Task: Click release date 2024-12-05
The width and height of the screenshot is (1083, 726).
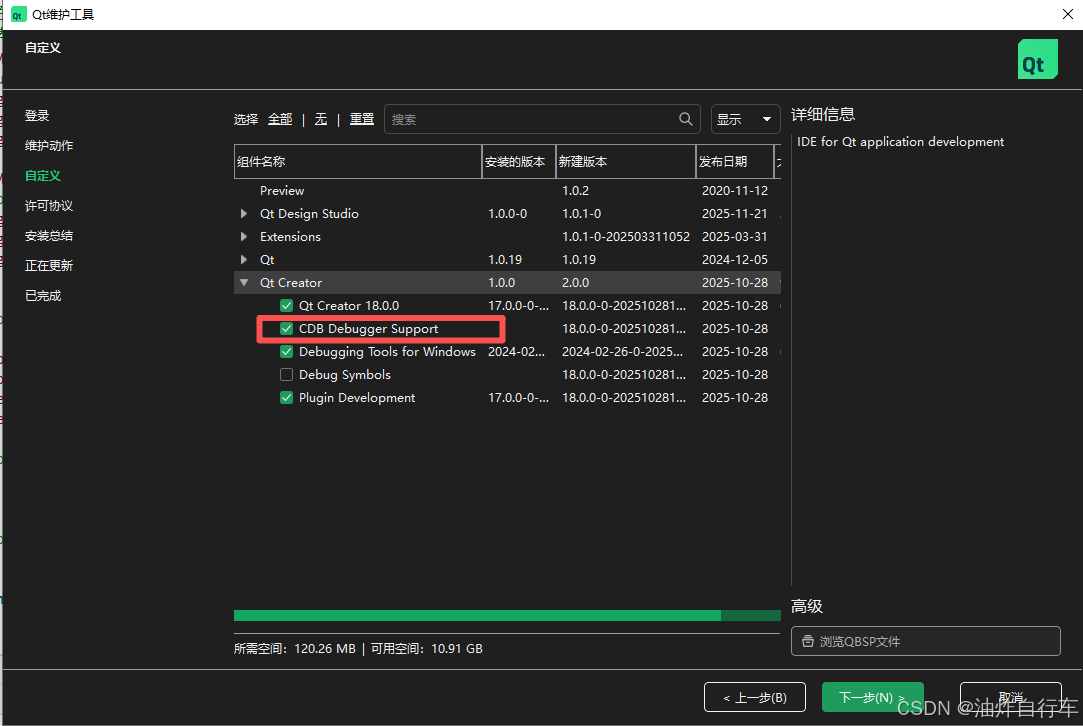Action: coord(735,260)
